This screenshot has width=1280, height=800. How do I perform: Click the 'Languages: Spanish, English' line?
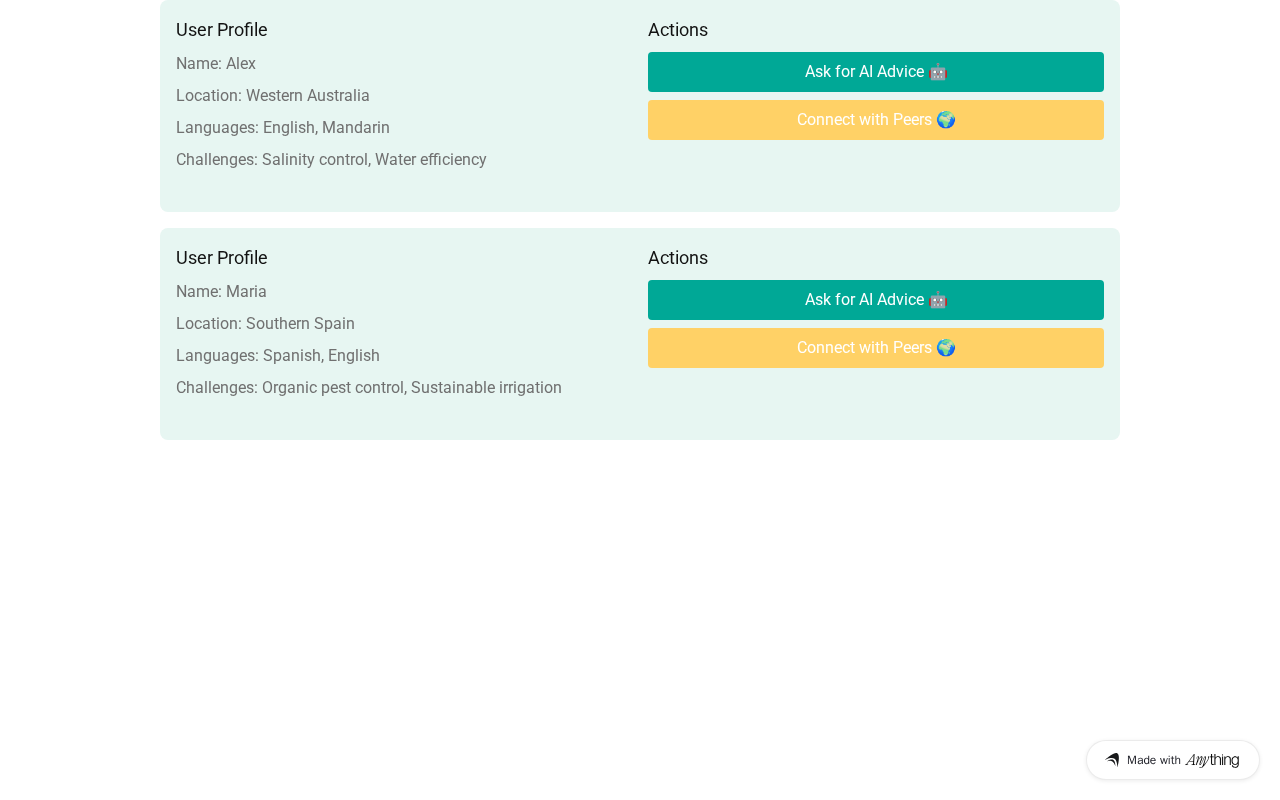coord(278,356)
